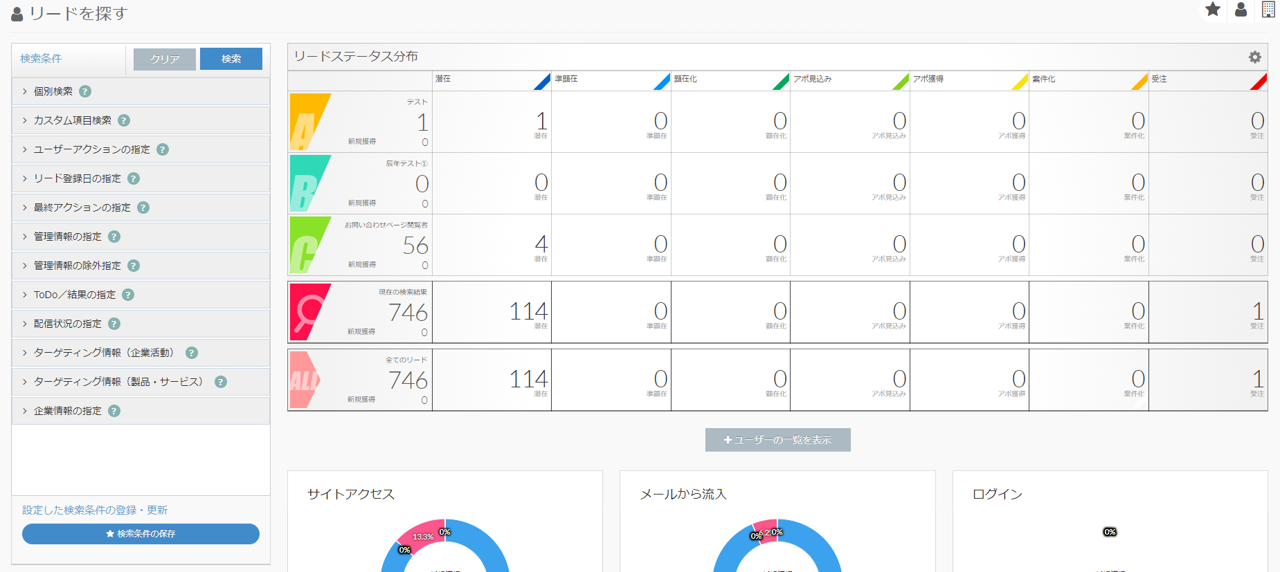Save search conditions with 検索条件の保存

coord(141,534)
